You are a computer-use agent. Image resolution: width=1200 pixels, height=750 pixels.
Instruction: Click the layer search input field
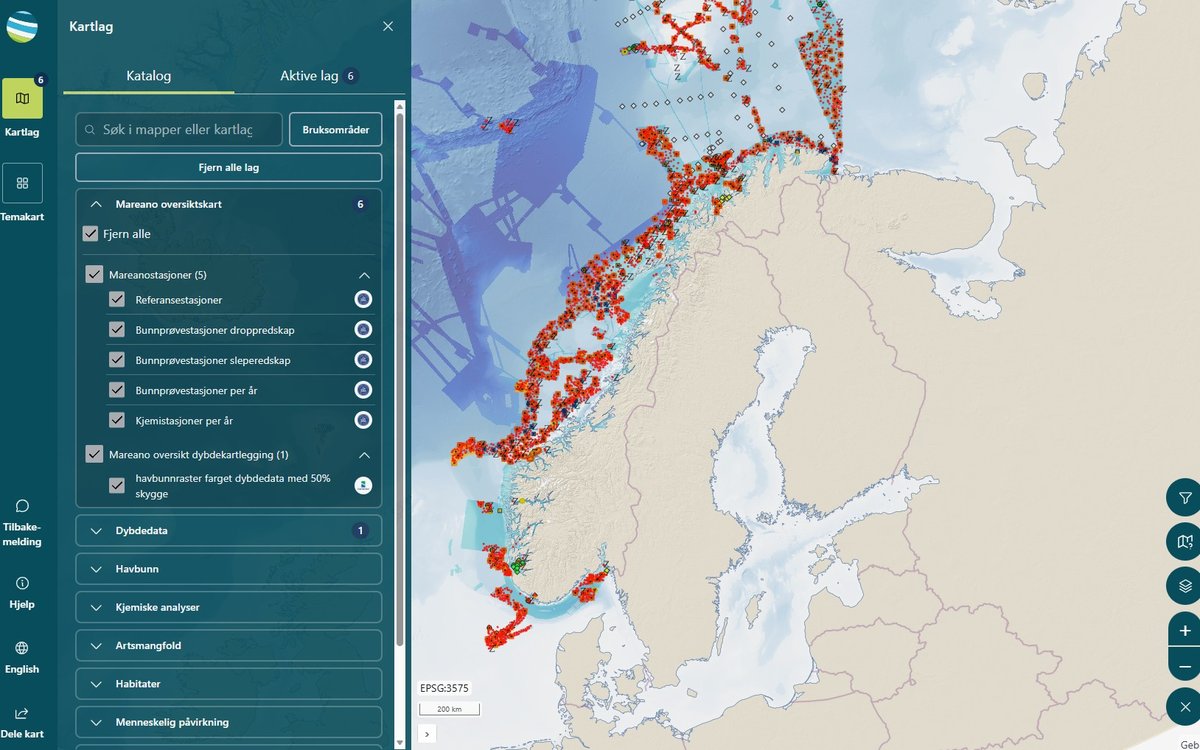click(x=178, y=130)
